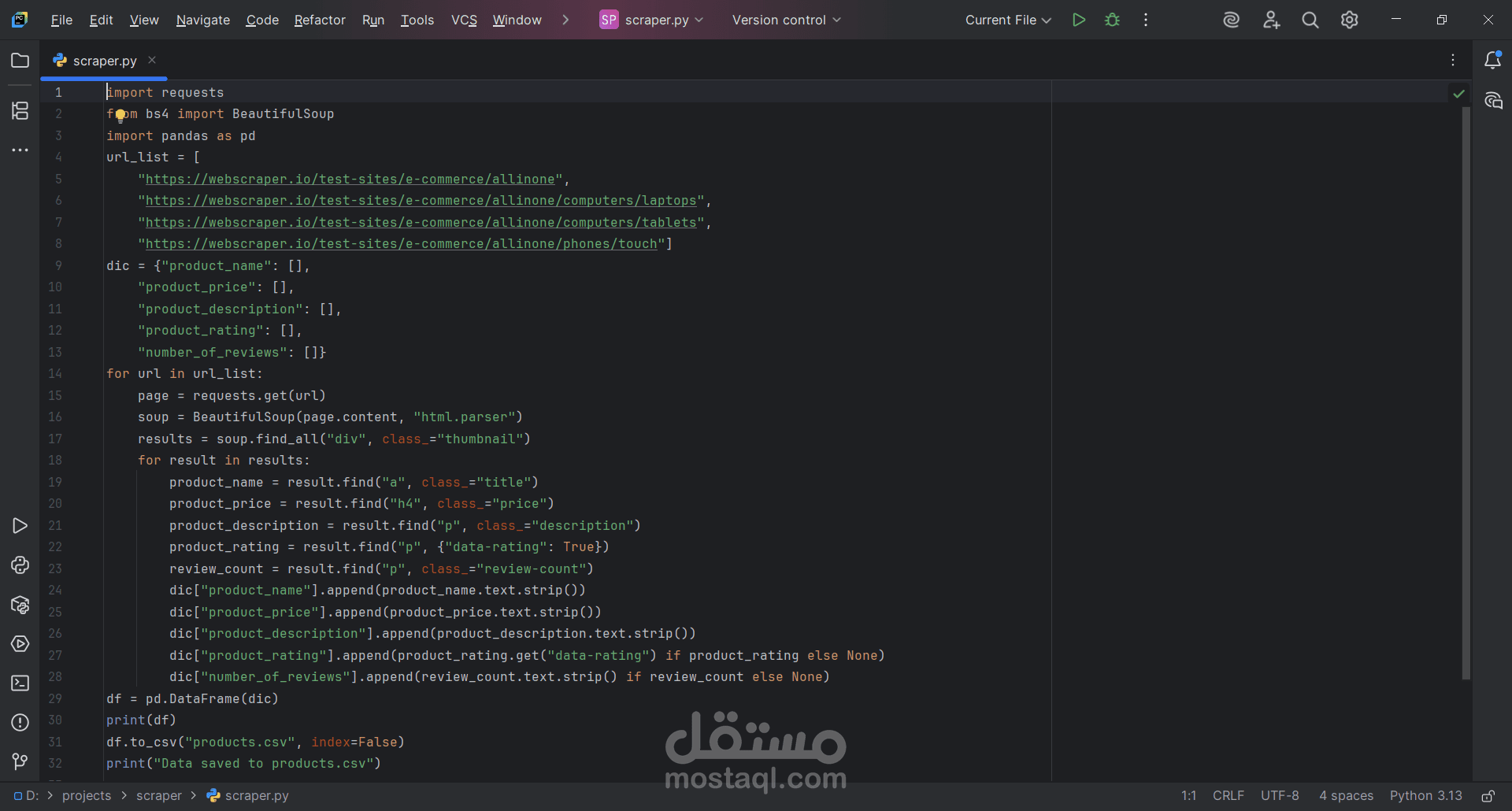Open the Tools menu

(x=417, y=20)
